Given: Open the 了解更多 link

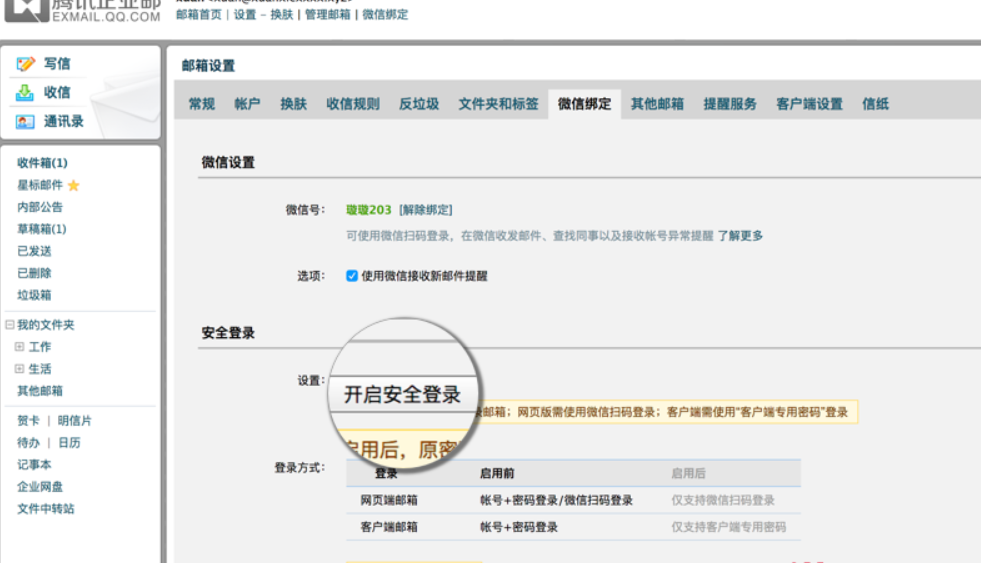Looking at the screenshot, I should tap(740, 236).
